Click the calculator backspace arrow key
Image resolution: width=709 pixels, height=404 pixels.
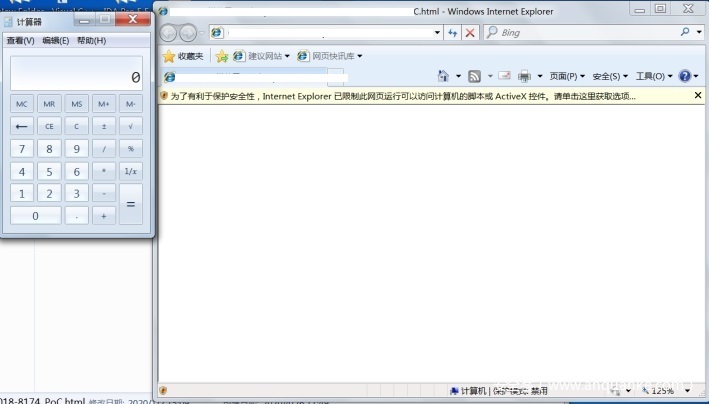(22, 126)
